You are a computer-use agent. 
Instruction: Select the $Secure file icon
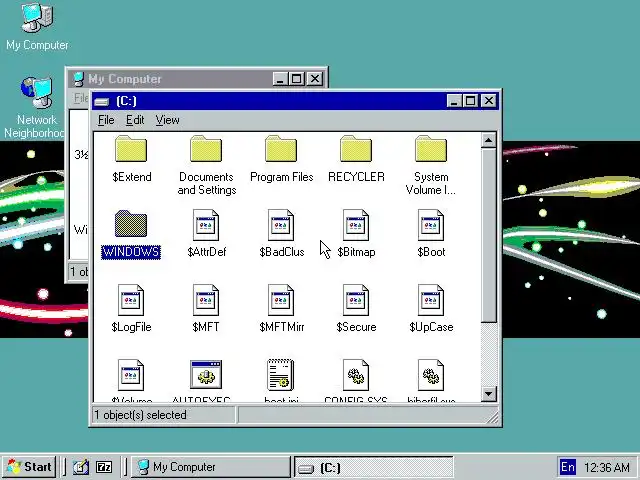pyautogui.click(x=356, y=300)
